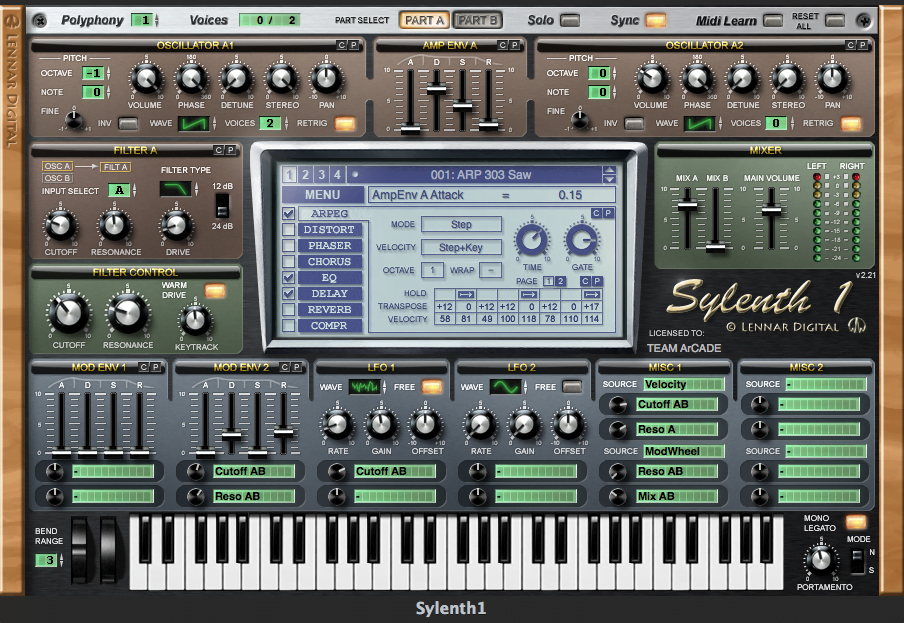Select Part A

pyautogui.click(x=424, y=21)
